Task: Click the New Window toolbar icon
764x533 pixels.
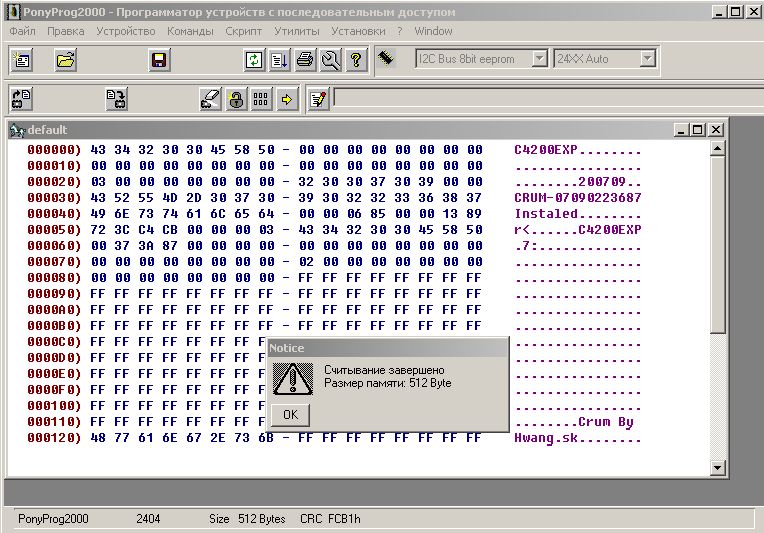Action: tap(21, 60)
